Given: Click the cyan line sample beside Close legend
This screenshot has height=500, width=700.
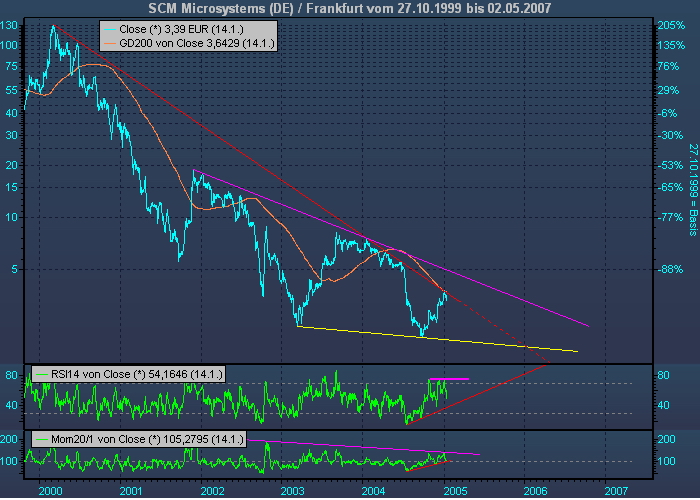Looking at the screenshot, I should coord(110,30).
